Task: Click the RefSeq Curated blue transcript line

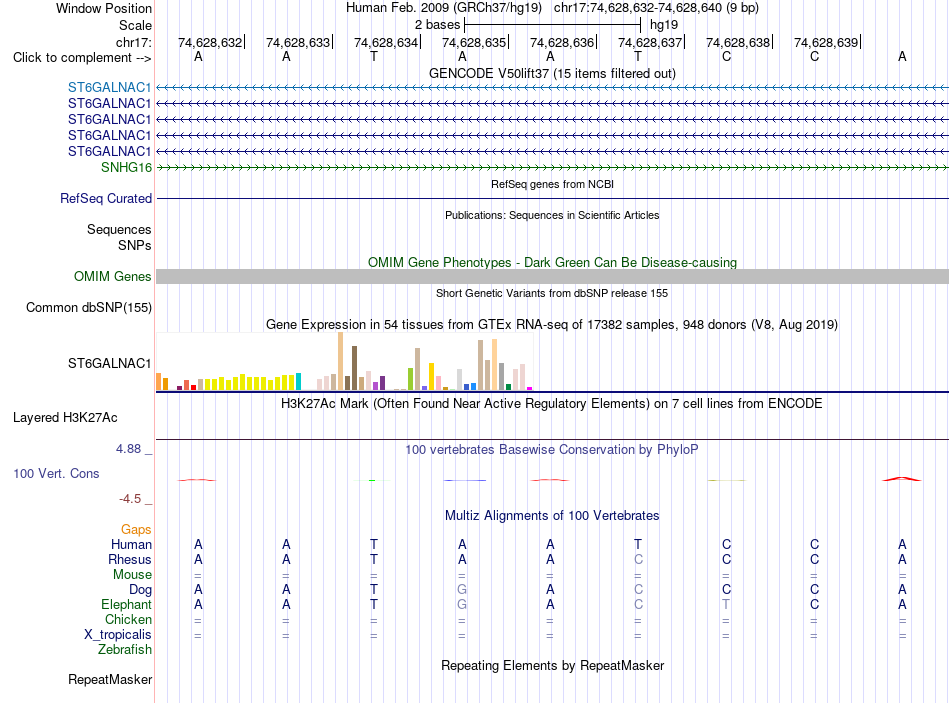Action: [552, 198]
